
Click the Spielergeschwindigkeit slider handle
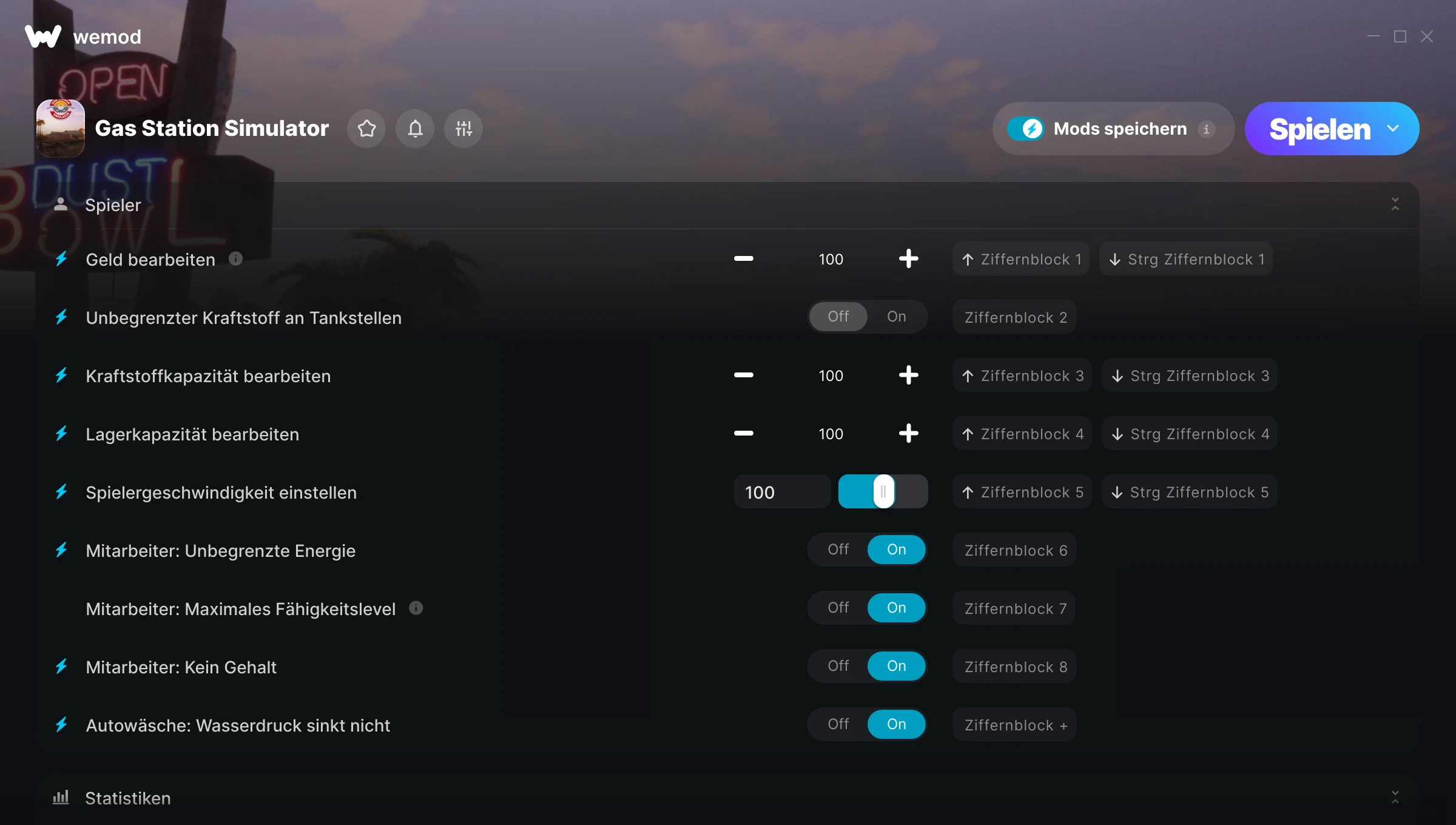tap(883, 491)
